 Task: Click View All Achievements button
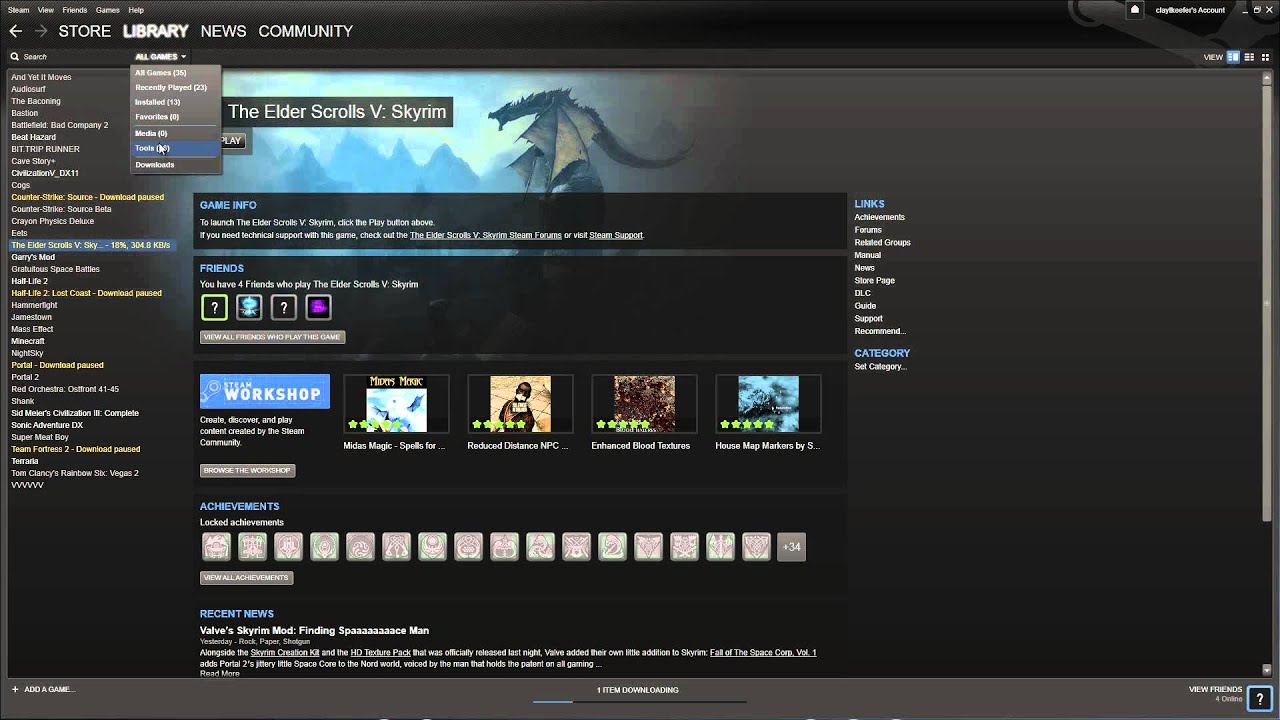[246, 577]
